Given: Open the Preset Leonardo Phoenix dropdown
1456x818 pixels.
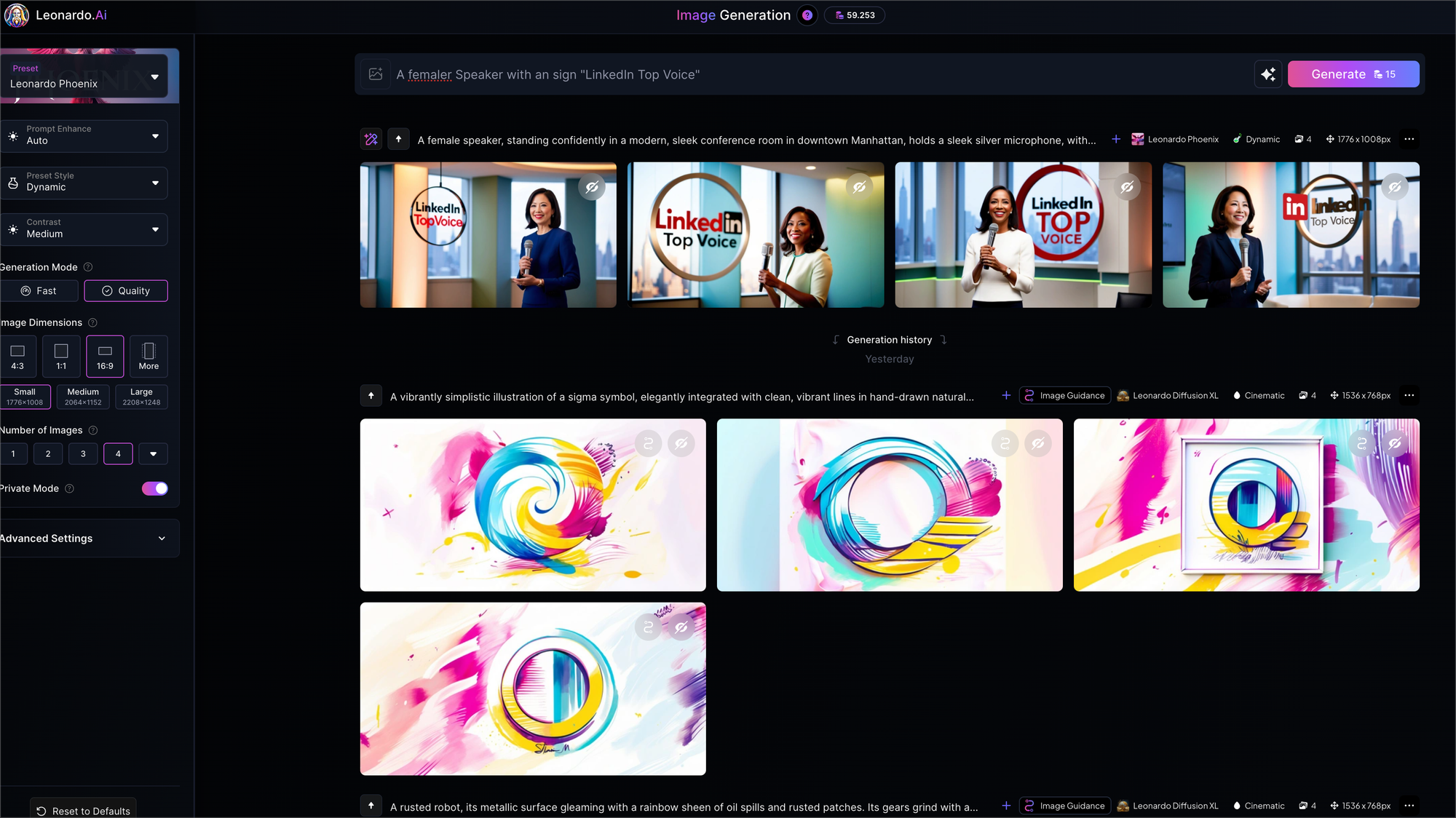Looking at the screenshot, I should tap(84, 76).
